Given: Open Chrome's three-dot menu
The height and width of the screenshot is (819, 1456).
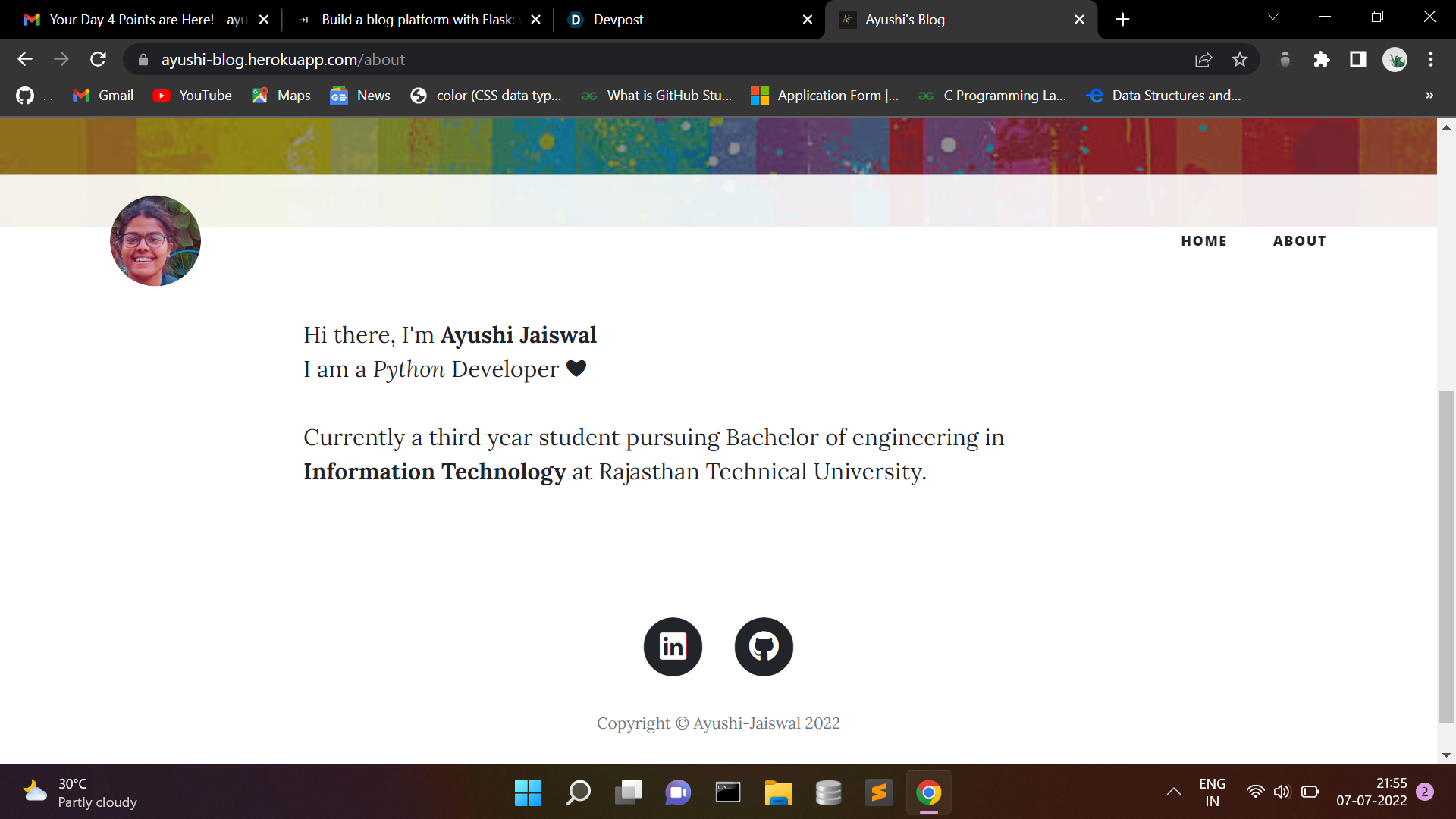Looking at the screenshot, I should (x=1431, y=60).
